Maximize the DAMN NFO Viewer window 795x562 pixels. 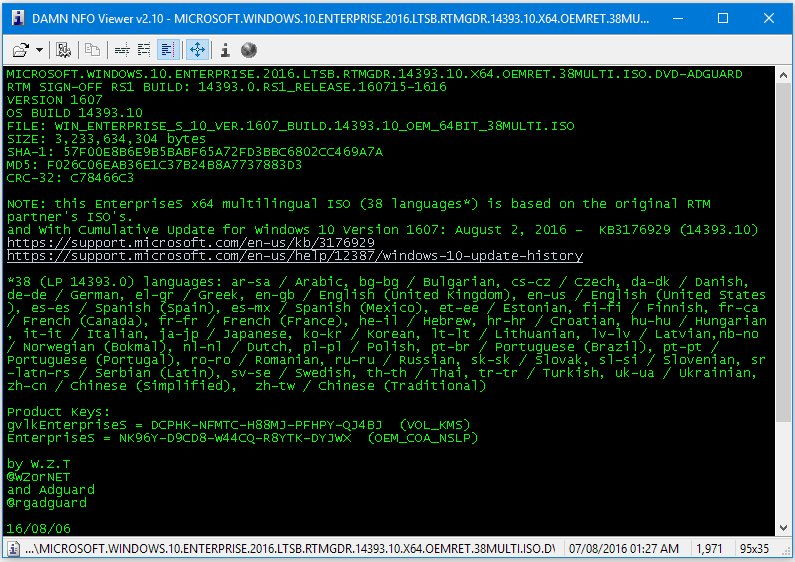723,18
